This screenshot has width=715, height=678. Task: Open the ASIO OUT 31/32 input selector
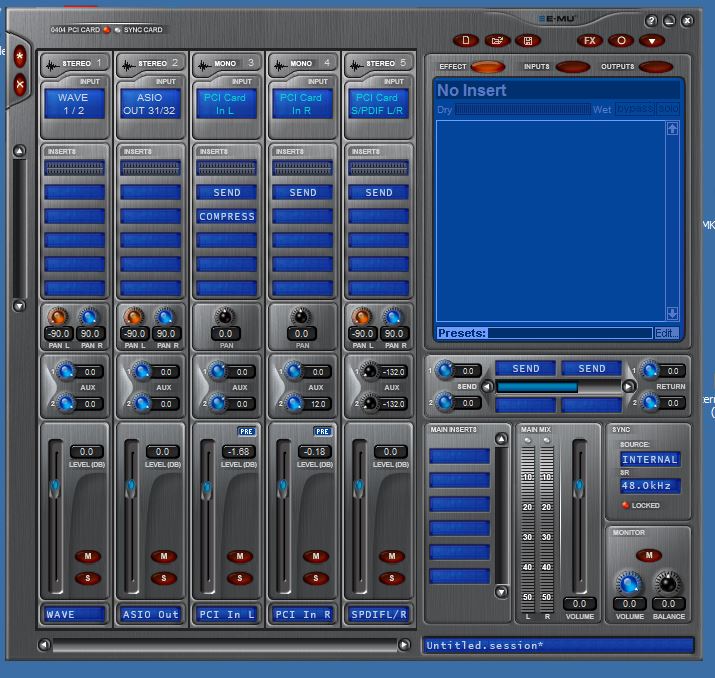pos(150,104)
